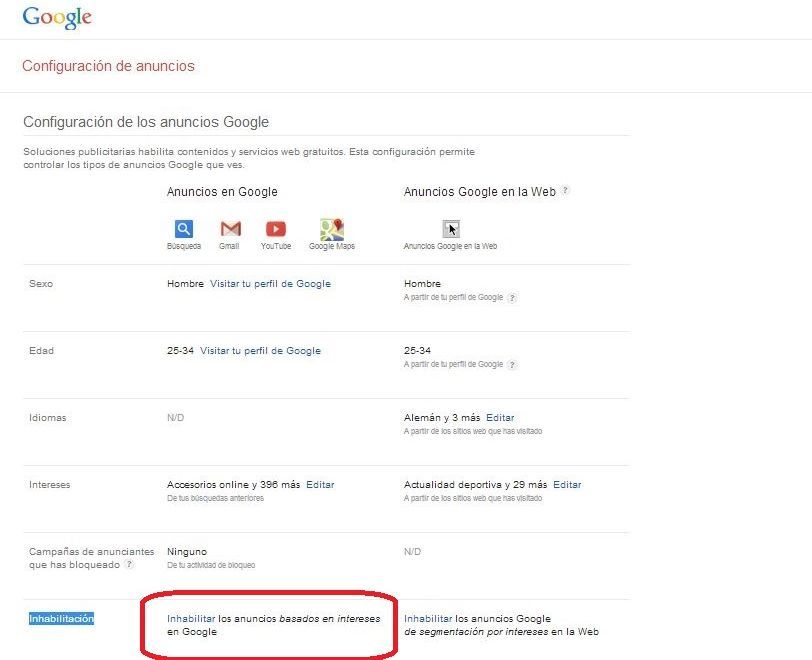812x660 pixels.
Task: Click the 'Intereses' row label
Action: click(50, 484)
